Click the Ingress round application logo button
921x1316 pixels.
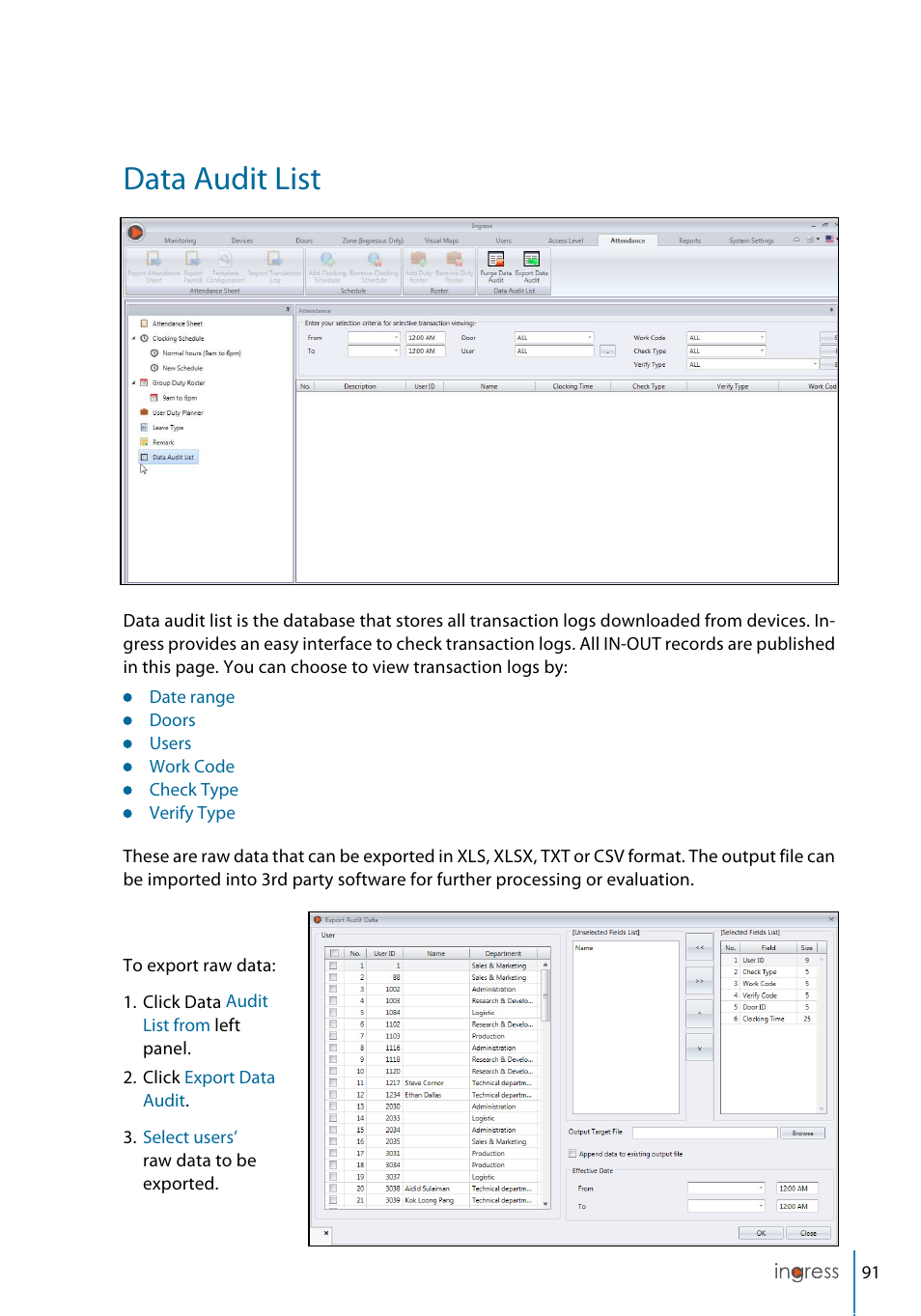click(x=136, y=232)
